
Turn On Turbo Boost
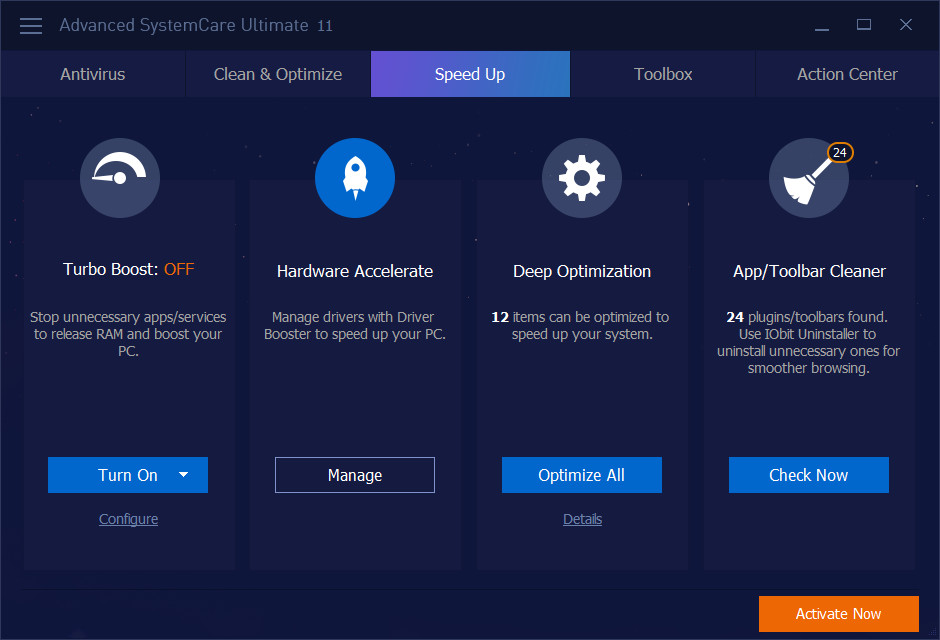click(128, 475)
